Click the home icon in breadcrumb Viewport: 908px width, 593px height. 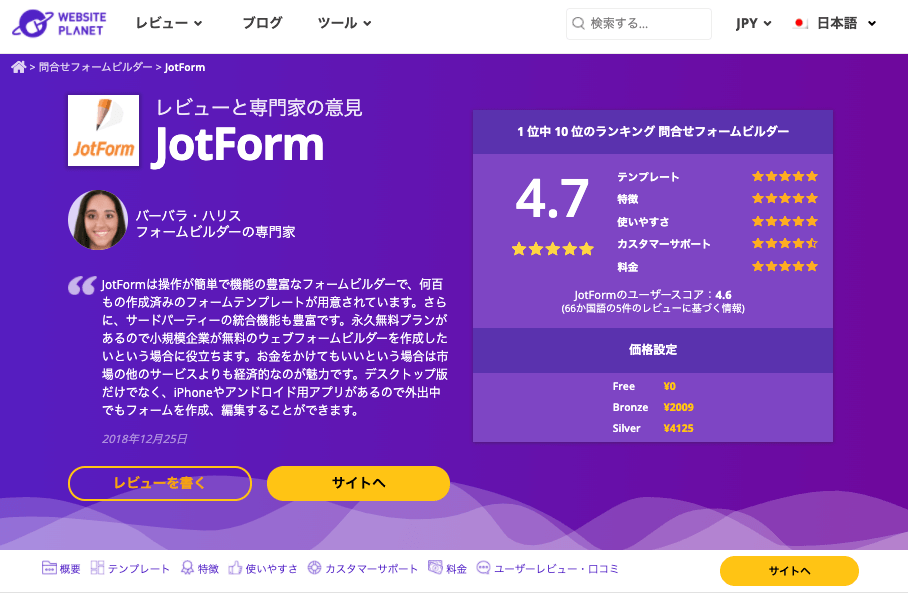pyautogui.click(x=19, y=67)
